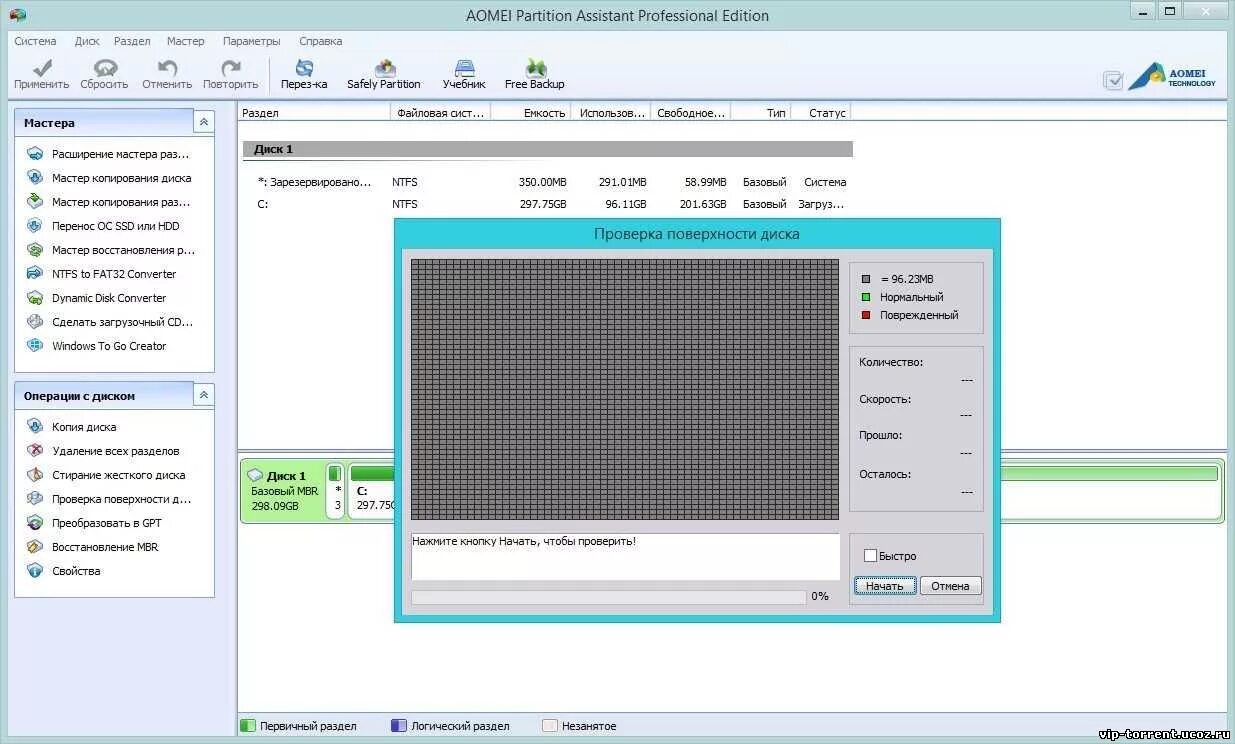Open the Мастер menu
The image size is (1235, 744).
185,41
